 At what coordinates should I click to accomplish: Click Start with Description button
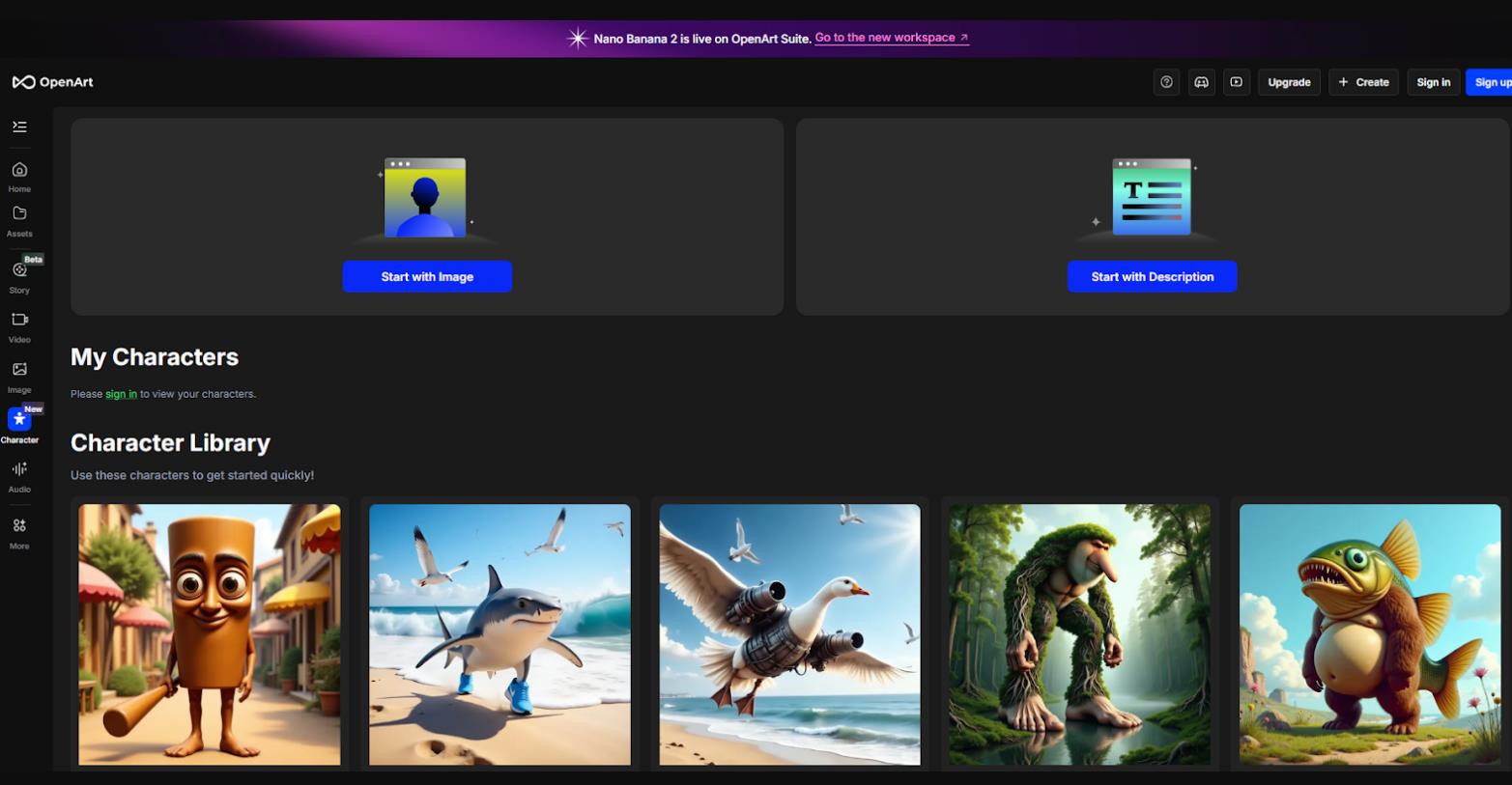tap(1153, 276)
